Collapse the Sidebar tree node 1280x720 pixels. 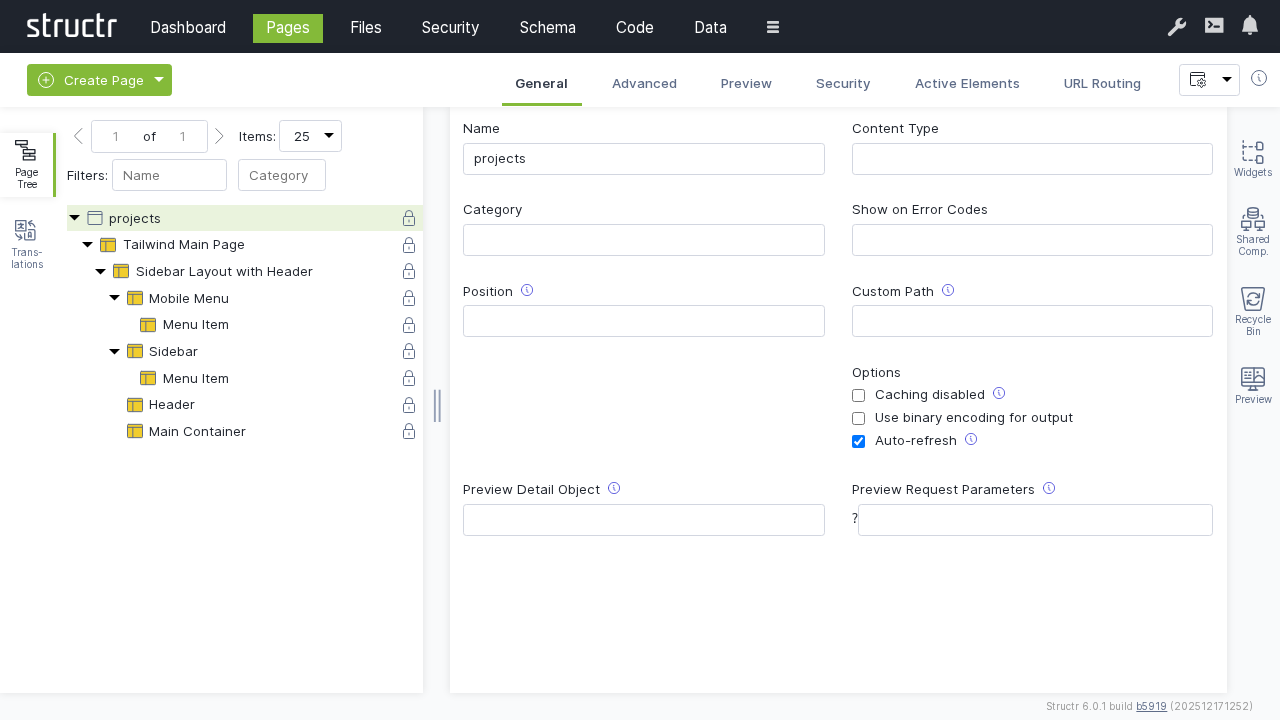[x=114, y=352]
